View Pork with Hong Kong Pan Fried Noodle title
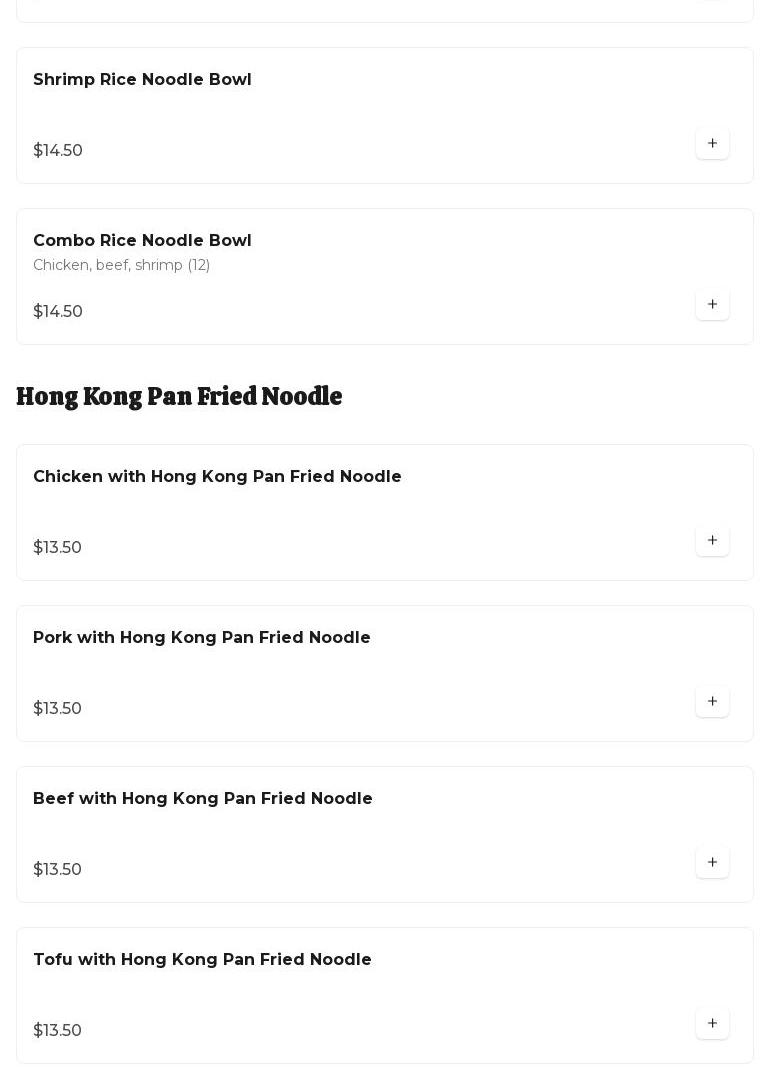Screen dimensions: 770x1084 [201, 638]
